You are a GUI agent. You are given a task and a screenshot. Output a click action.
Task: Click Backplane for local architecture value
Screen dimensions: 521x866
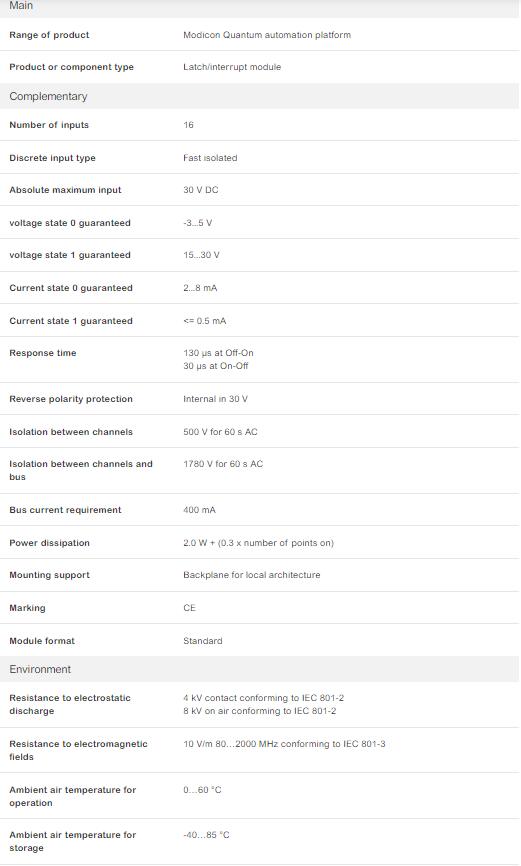[252, 575]
